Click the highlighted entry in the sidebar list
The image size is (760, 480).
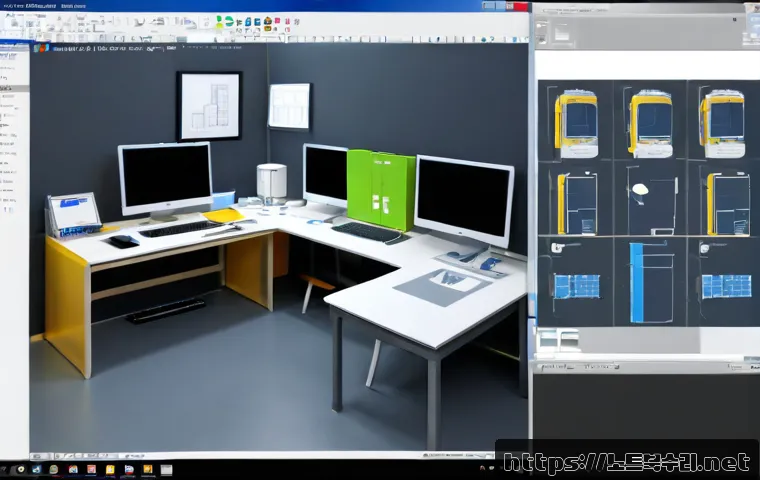pos(14,88)
